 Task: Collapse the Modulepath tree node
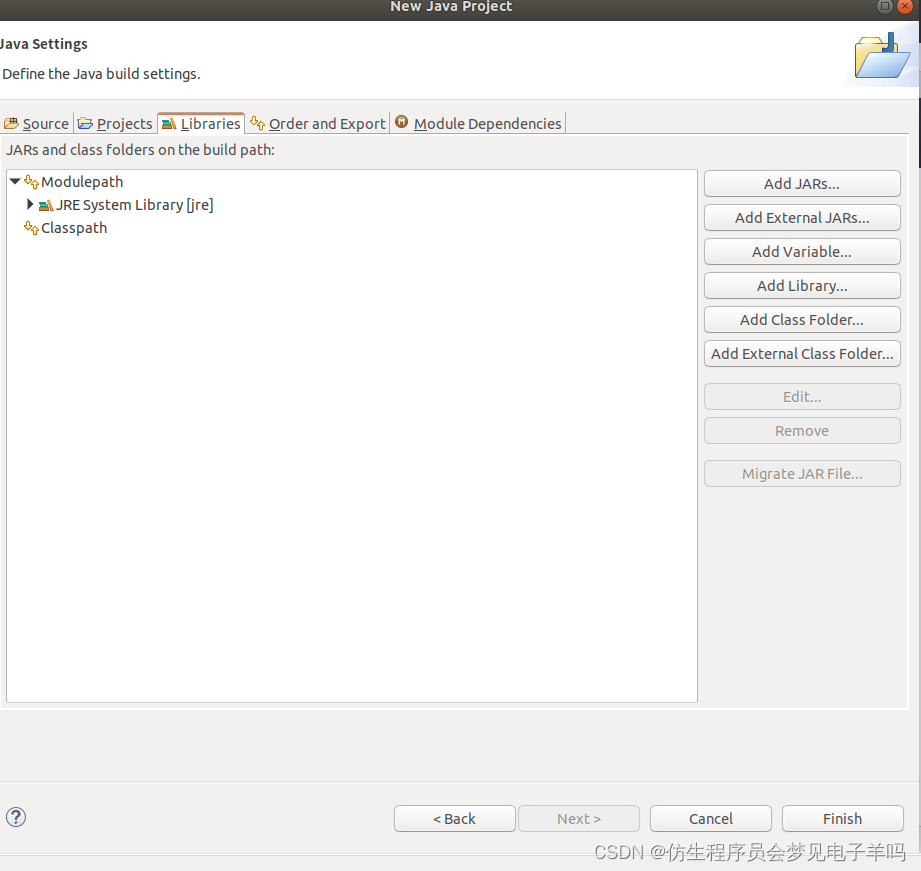tap(15, 181)
